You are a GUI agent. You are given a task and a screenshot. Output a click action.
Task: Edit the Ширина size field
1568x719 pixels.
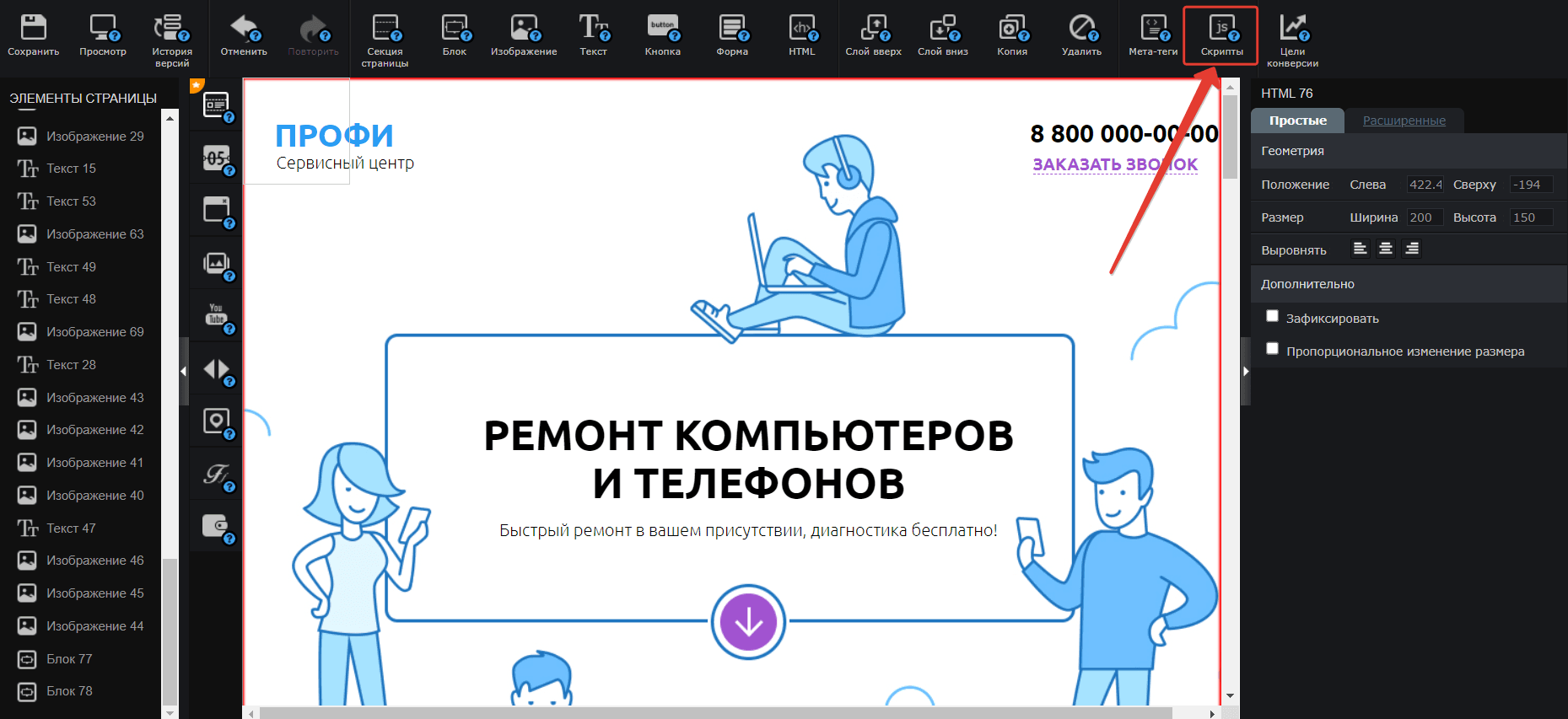1425,217
